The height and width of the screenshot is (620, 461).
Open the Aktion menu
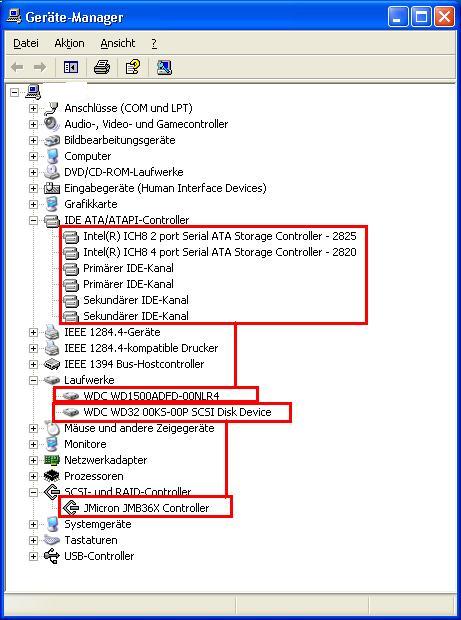[x=69, y=43]
